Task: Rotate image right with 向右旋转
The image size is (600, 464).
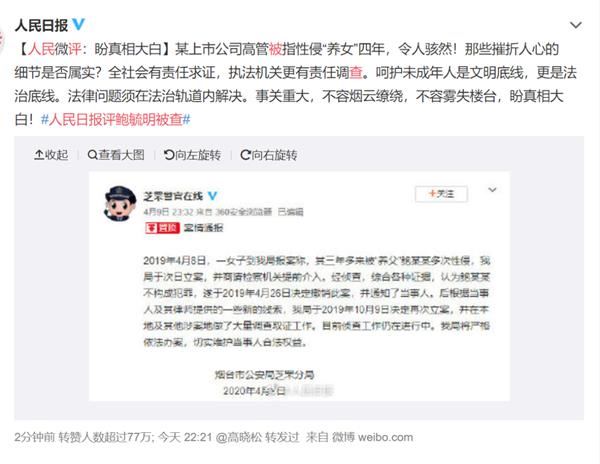Action: [x=269, y=155]
